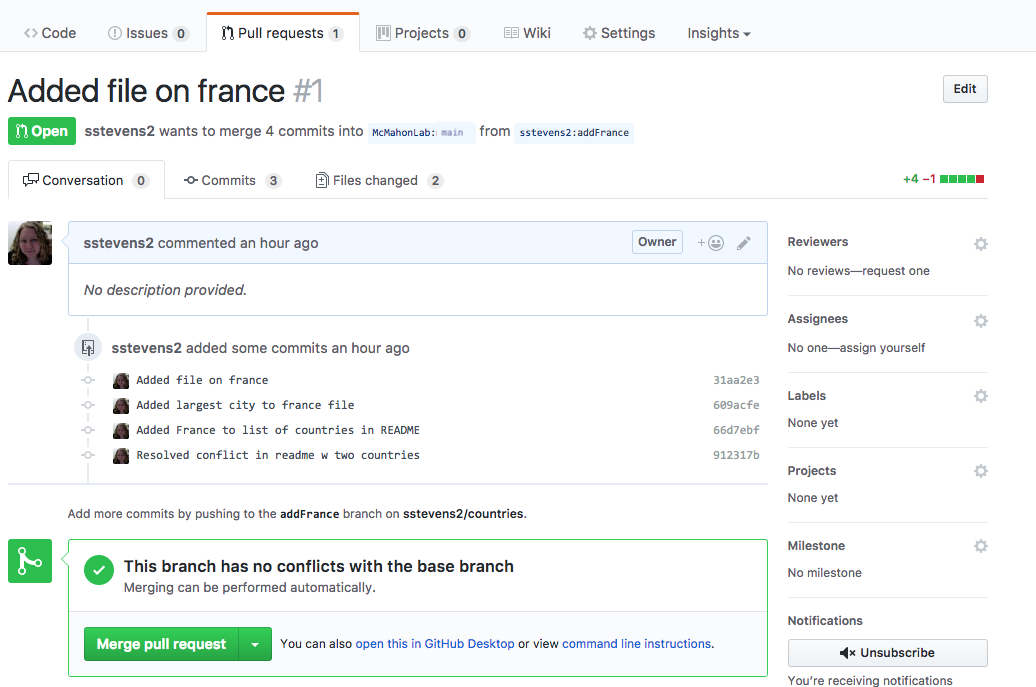This screenshot has width=1036, height=687.
Task: Open commit 'Added France to list of countries in README'
Action: coord(278,430)
